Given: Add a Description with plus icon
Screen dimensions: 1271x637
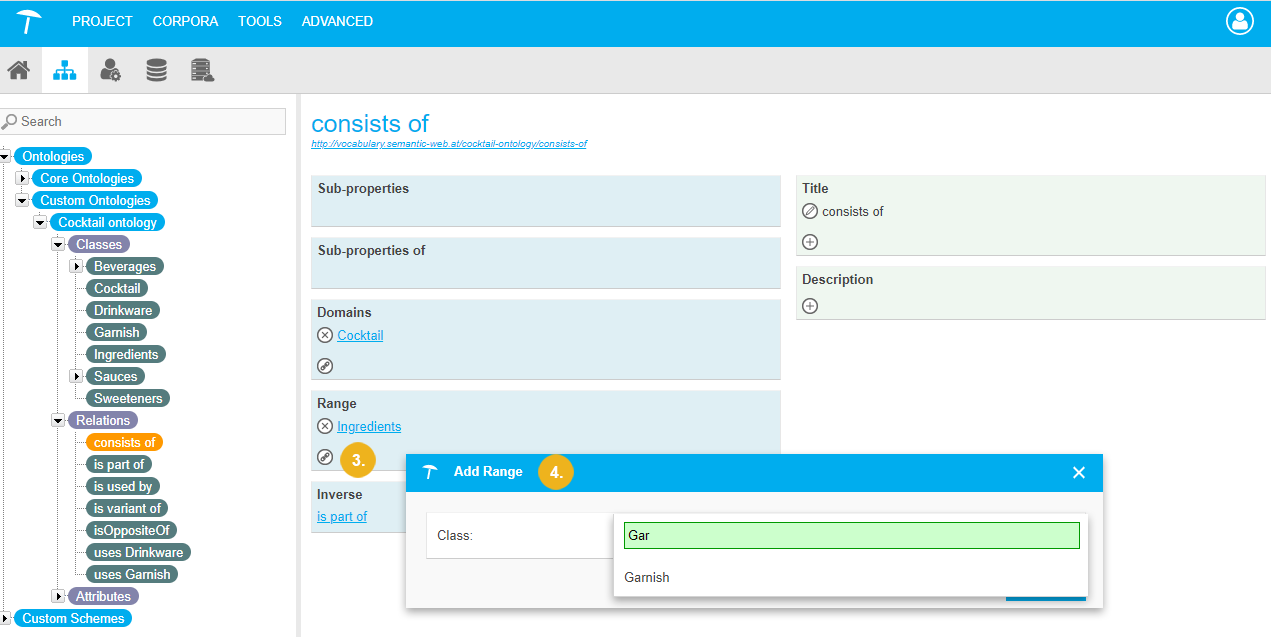Looking at the screenshot, I should coord(810,306).
